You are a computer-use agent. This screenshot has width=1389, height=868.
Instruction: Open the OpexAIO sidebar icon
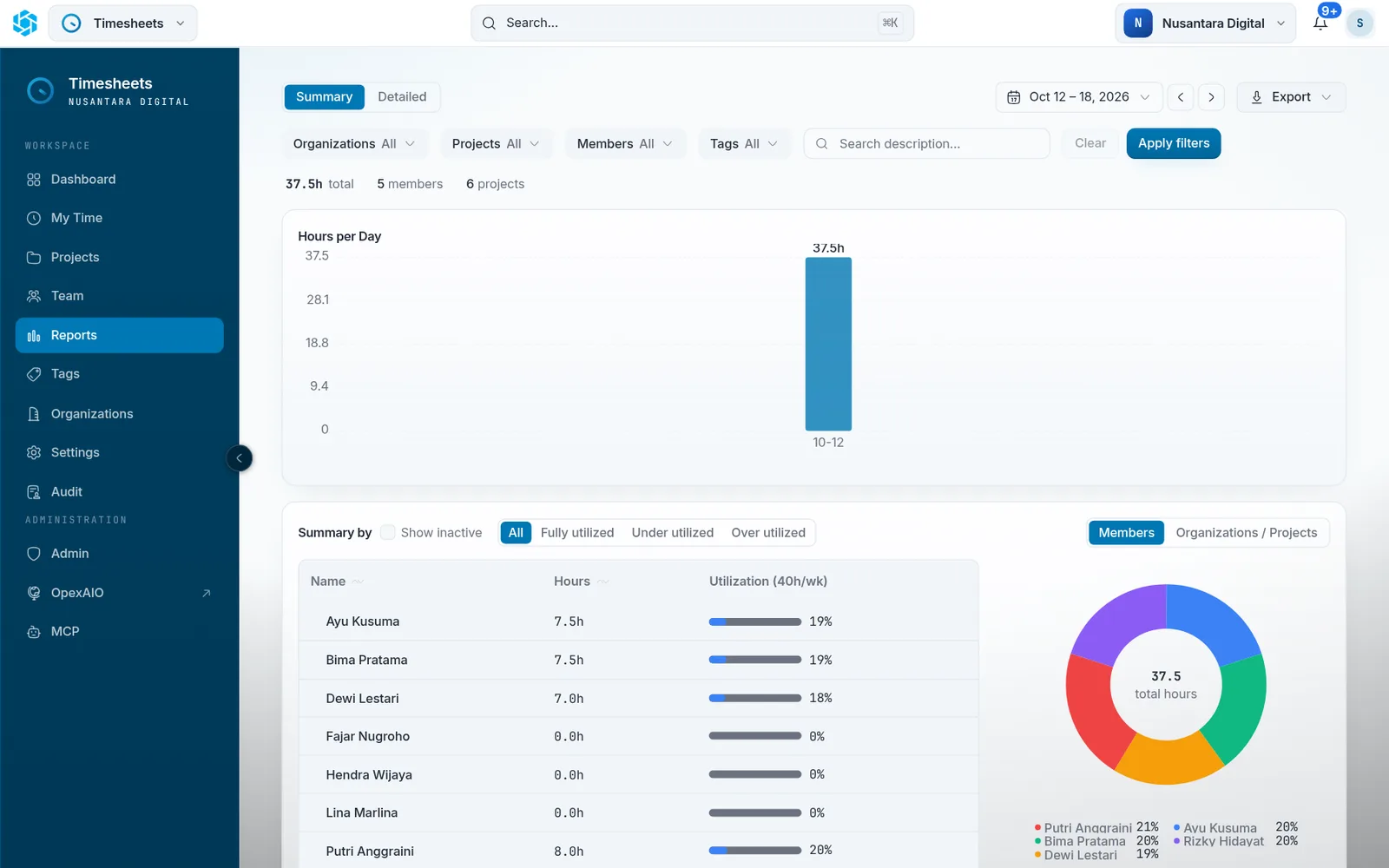[34, 593]
